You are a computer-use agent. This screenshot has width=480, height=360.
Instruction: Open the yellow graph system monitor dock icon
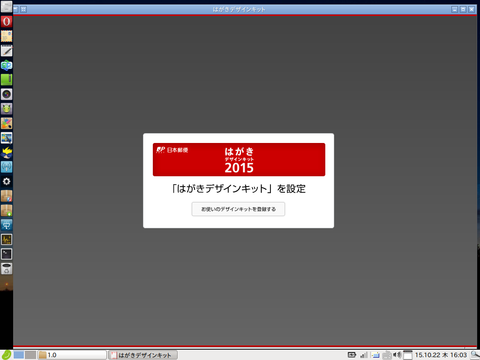tap(7, 239)
